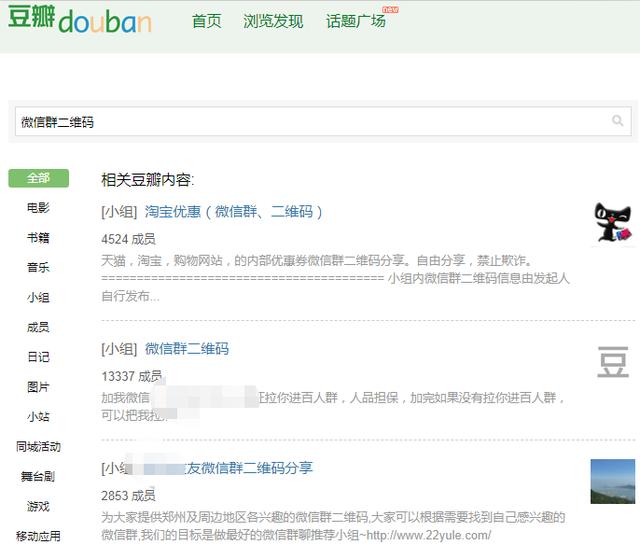640x559 pixels.
Task: Filter results by 小组
Action: [x=38, y=297]
